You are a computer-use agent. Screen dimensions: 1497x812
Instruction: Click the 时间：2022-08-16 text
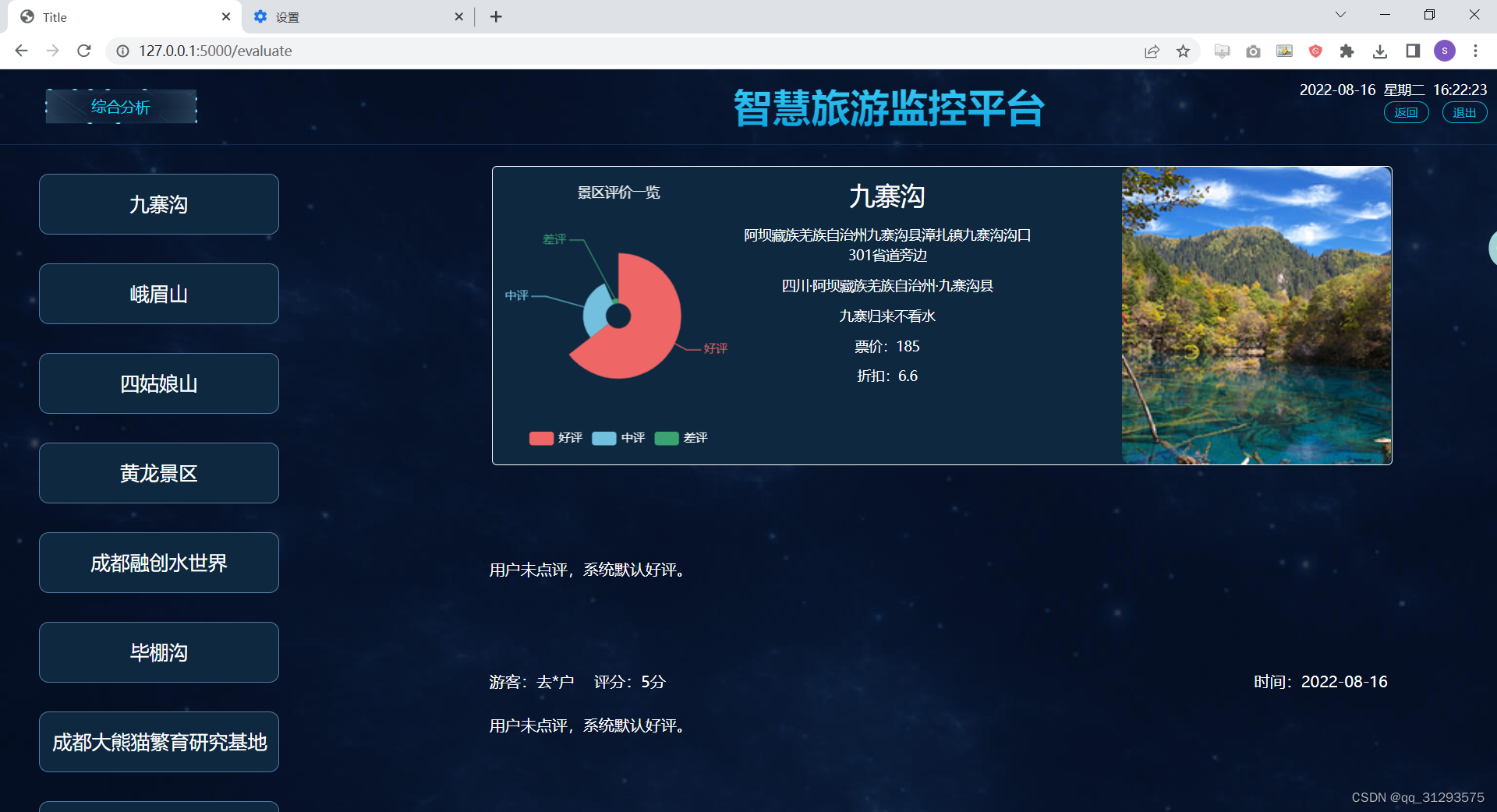click(1321, 682)
